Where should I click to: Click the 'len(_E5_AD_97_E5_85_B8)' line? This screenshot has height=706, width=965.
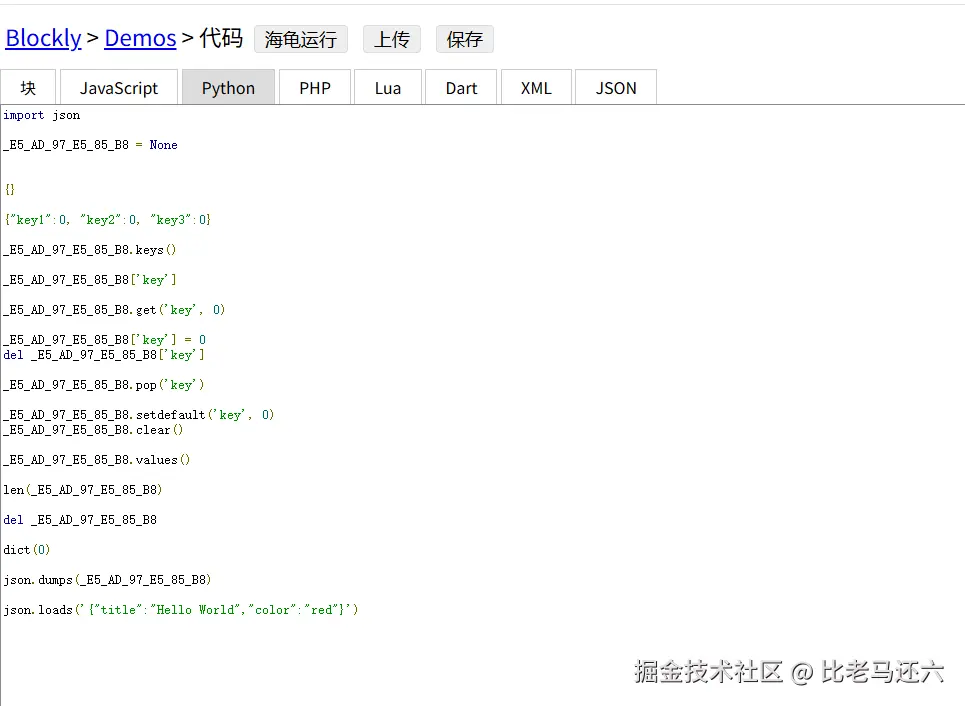(83, 490)
